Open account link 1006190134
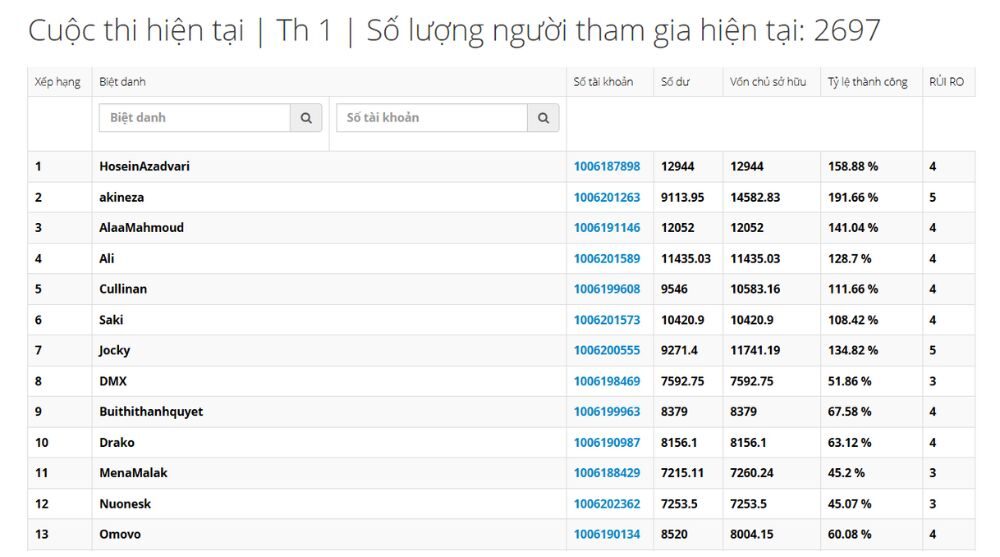The height and width of the screenshot is (557, 1000). point(607,534)
